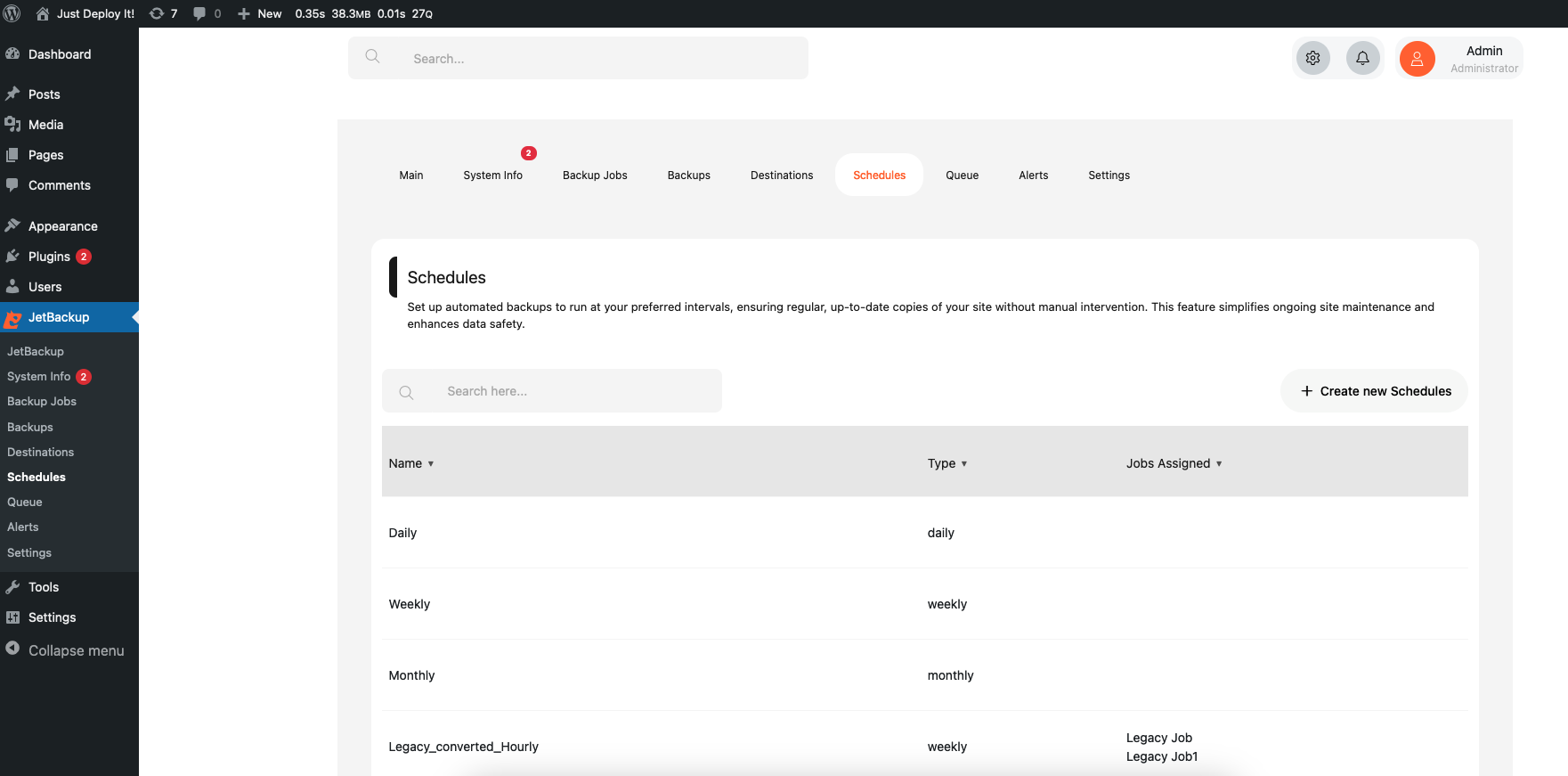Click the Plugins red badge 2
Viewport: 1568px width, 776px height.
[x=84, y=257]
